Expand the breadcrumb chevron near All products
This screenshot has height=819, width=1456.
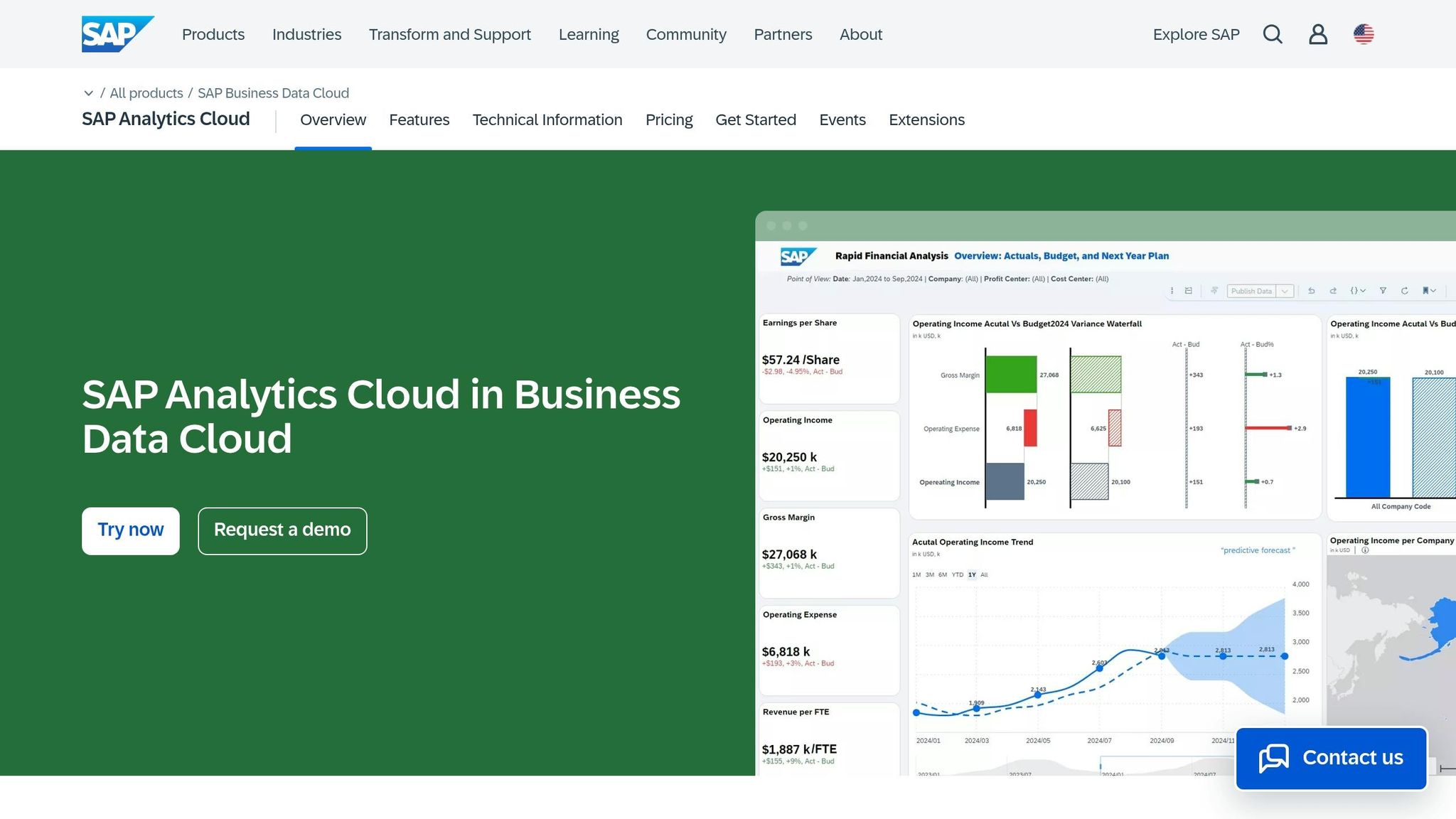[89, 93]
